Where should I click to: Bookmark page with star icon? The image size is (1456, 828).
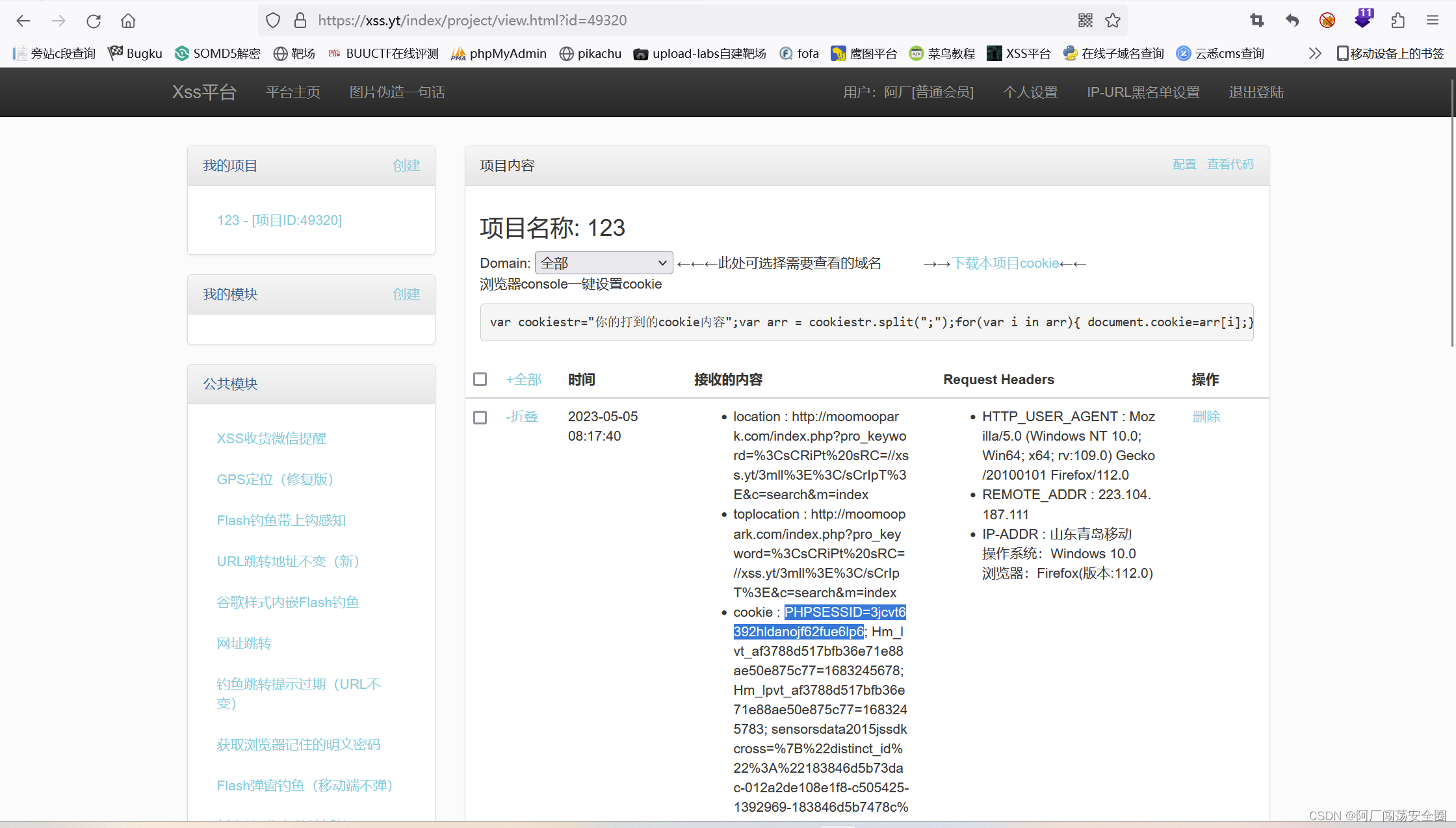point(1113,21)
